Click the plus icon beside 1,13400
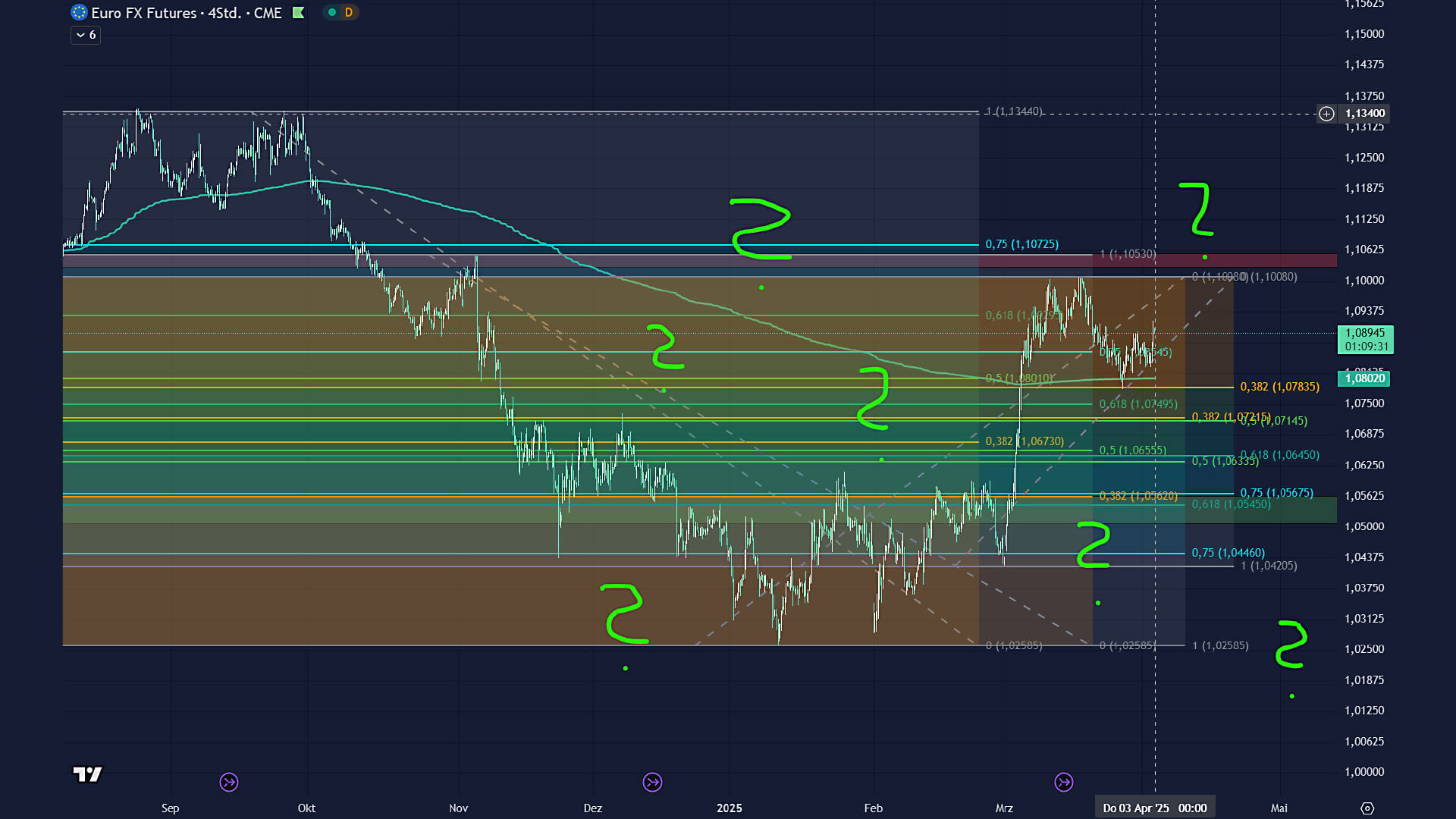The height and width of the screenshot is (819, 1456). pos(1326,114)
